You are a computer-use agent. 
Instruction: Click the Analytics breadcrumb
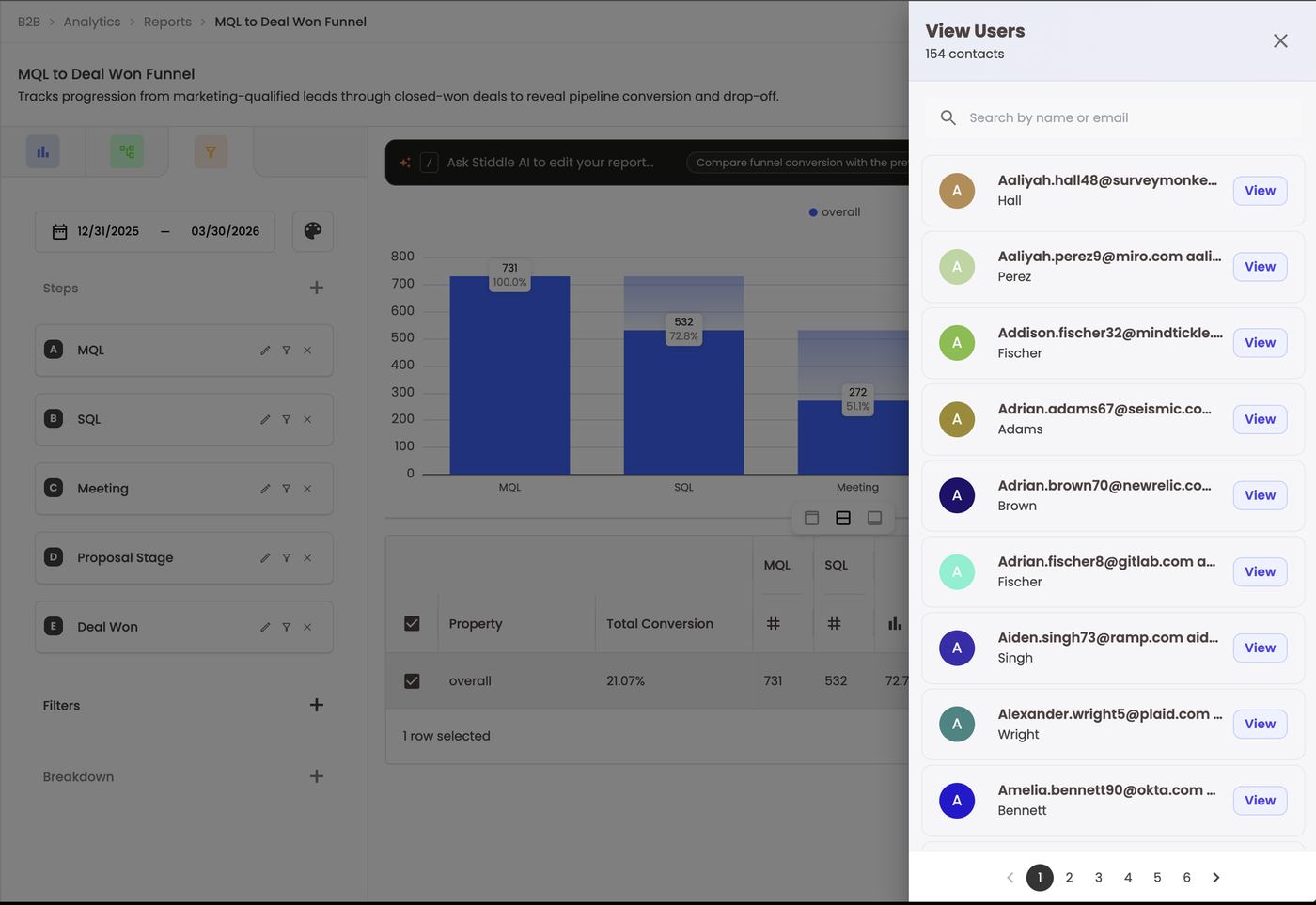pos(92,22)
